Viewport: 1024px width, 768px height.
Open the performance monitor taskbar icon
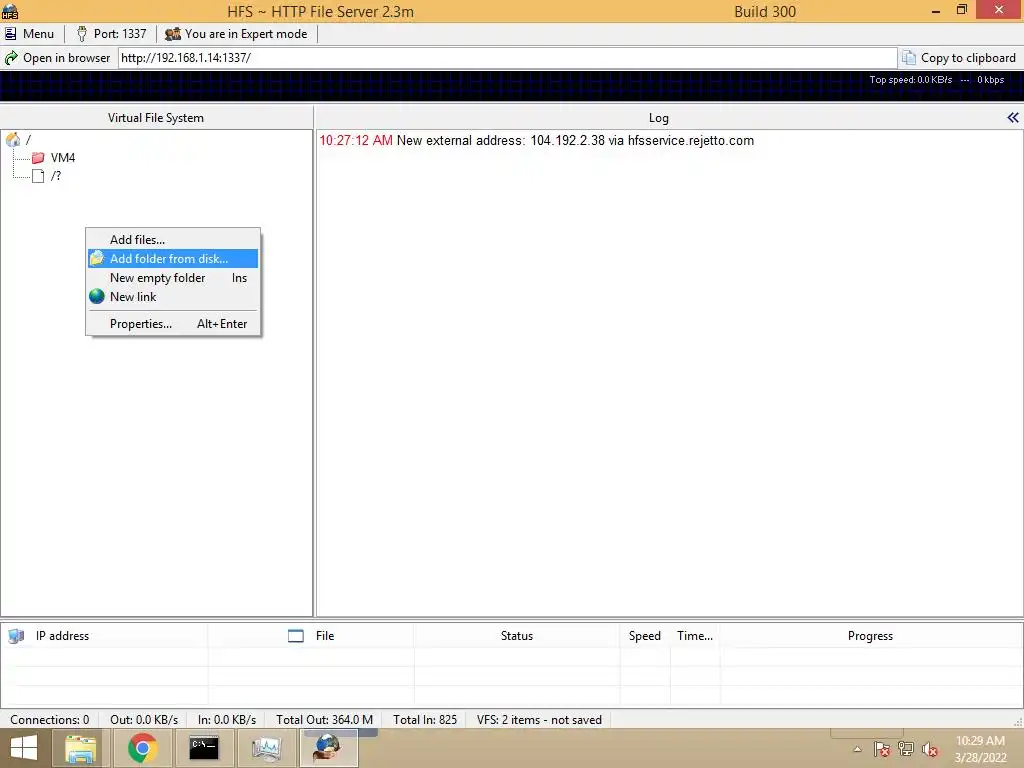[x=266, y=748]
